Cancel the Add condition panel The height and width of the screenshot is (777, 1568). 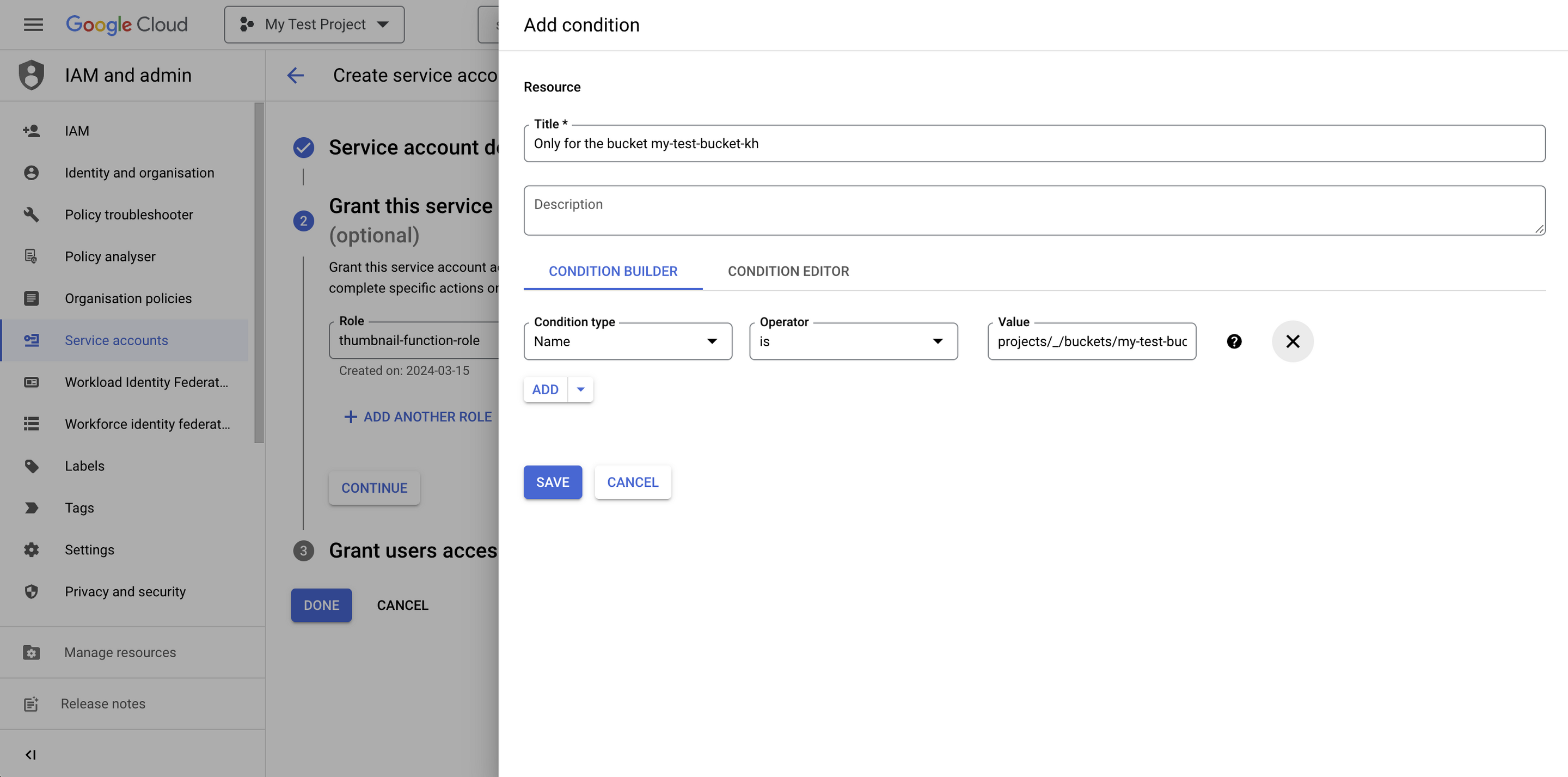click(x=633, y=482)
